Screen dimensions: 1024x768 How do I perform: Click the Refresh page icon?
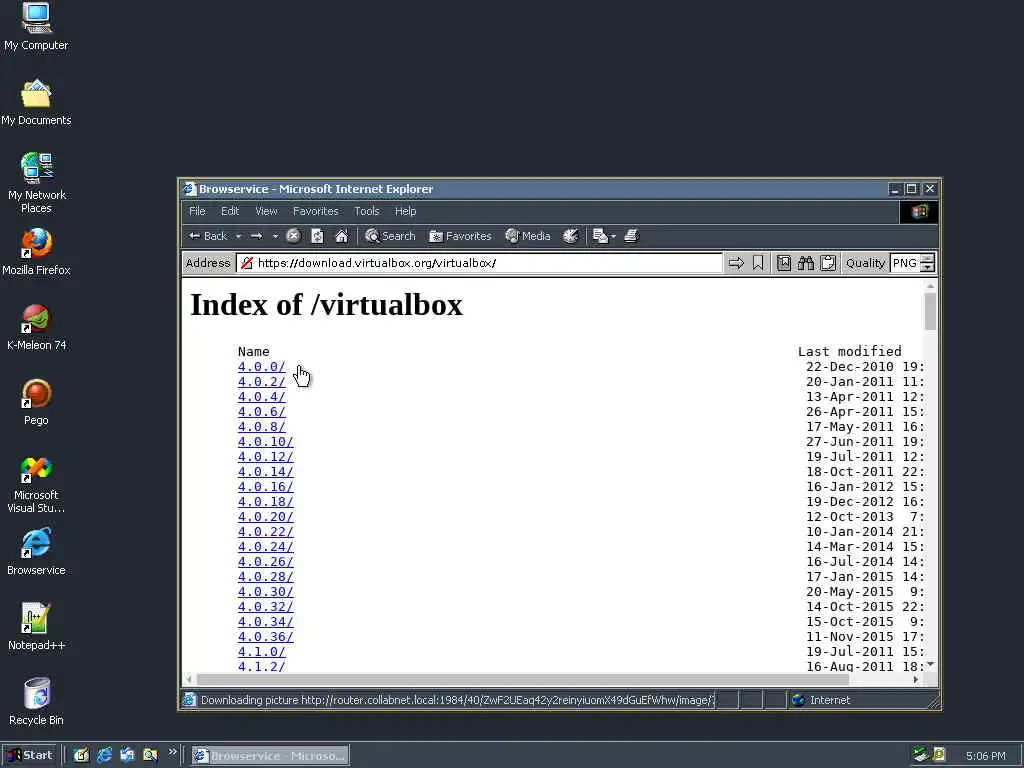click(x=317, y=236)
